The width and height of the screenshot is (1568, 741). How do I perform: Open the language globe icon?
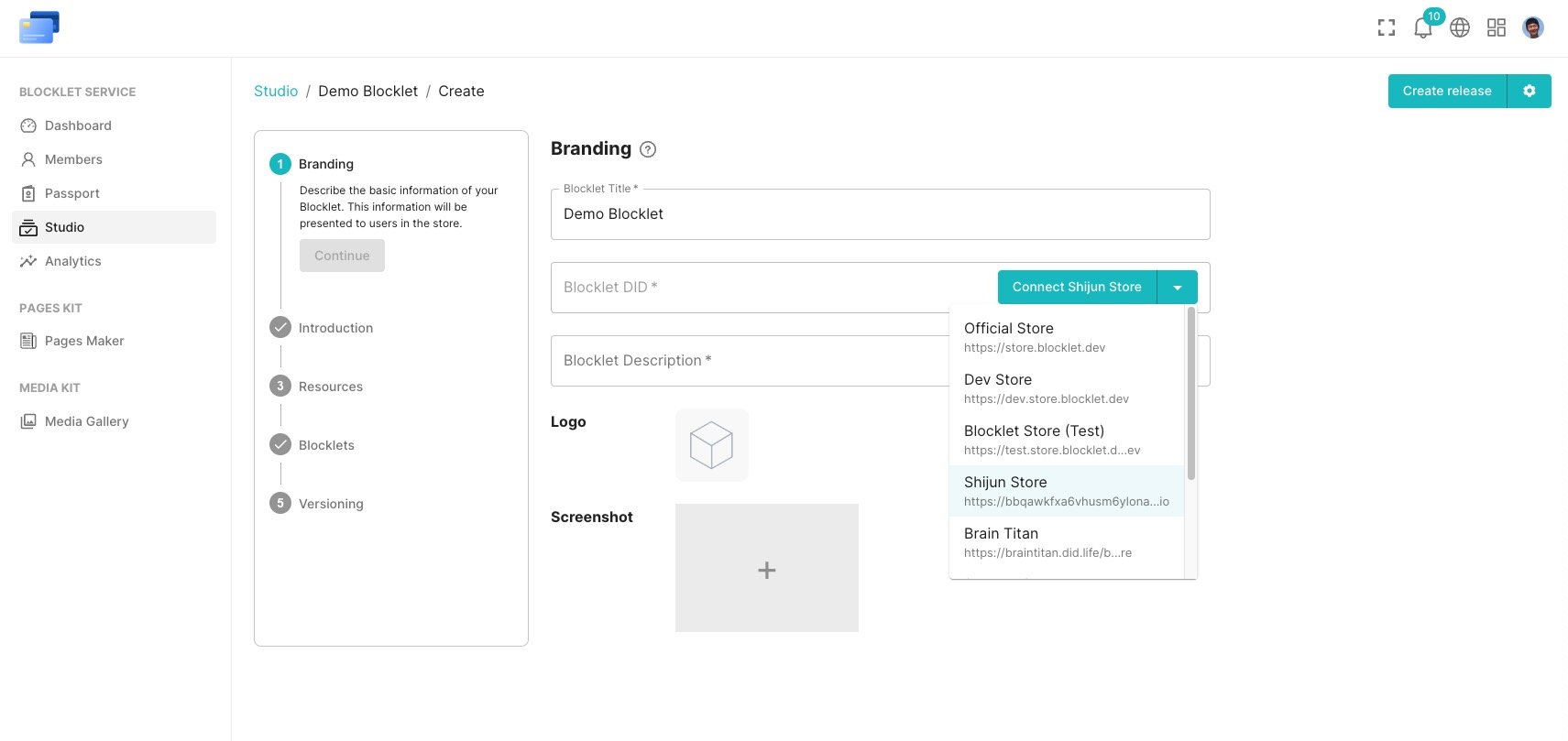click(1460, 28)
